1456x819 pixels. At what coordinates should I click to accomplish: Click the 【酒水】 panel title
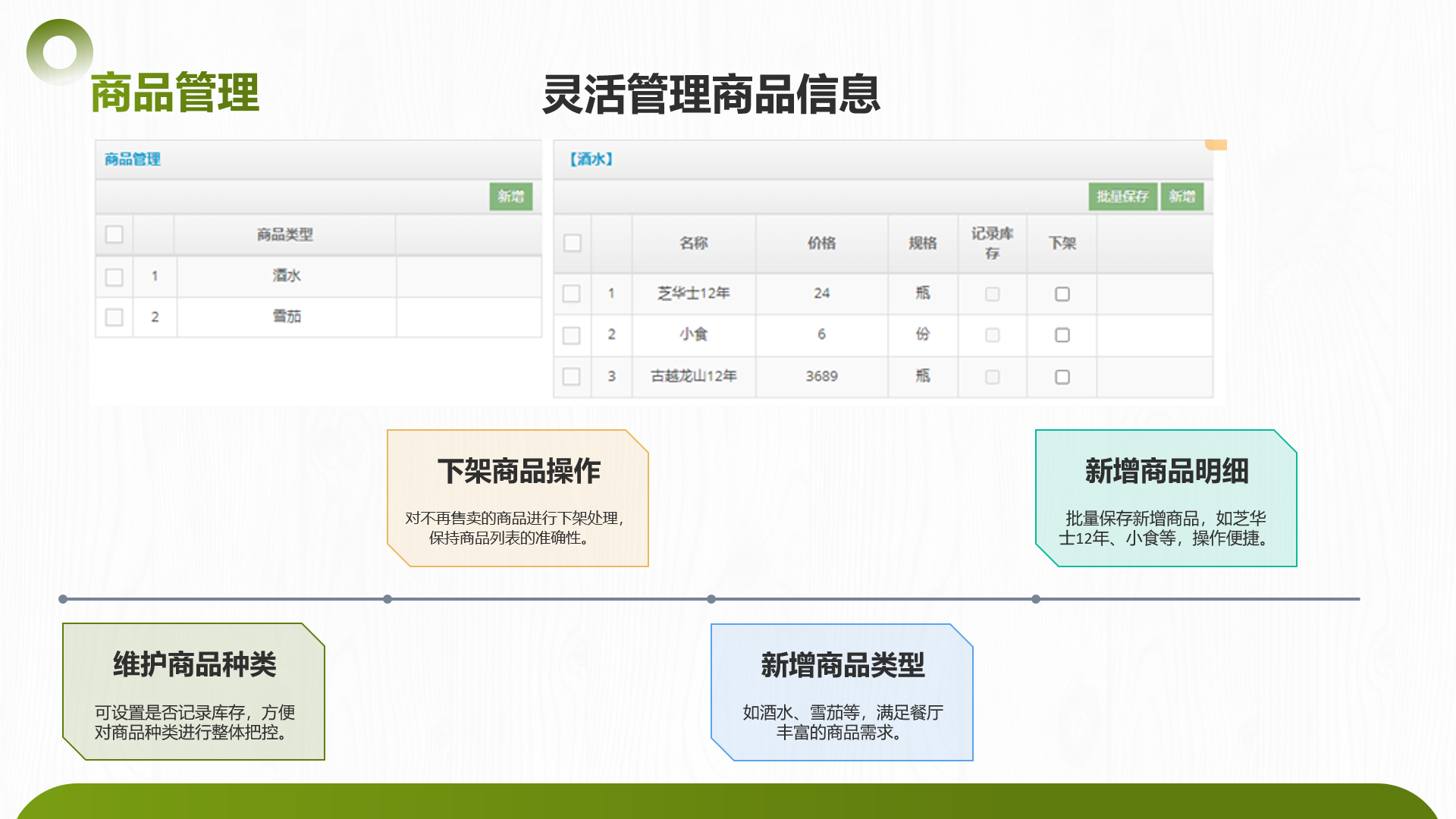[x=591, y=159]
